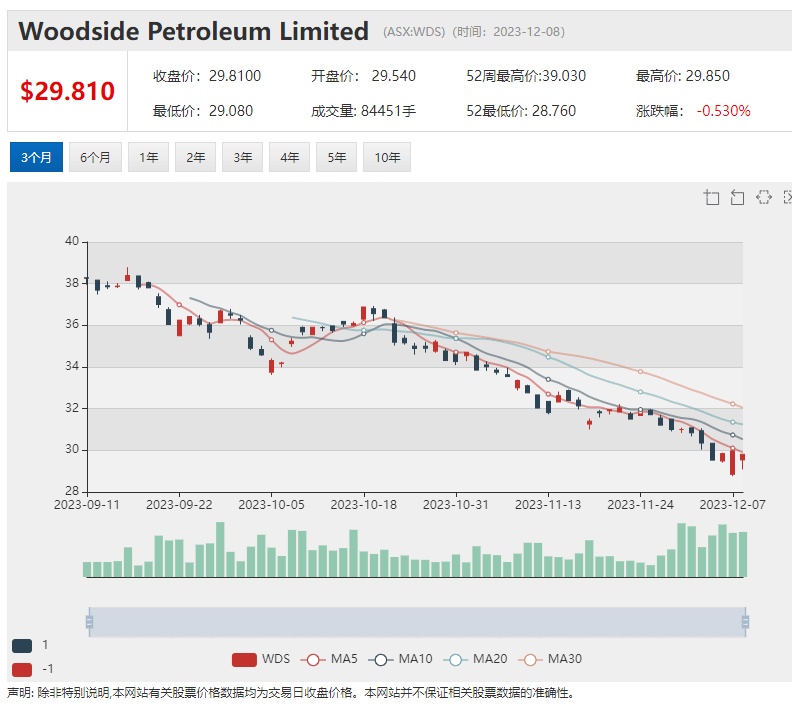This screenshot has height=709, width=808.
Task: Click the 52周最高价 value 39.030
Action: click(564, 76)
